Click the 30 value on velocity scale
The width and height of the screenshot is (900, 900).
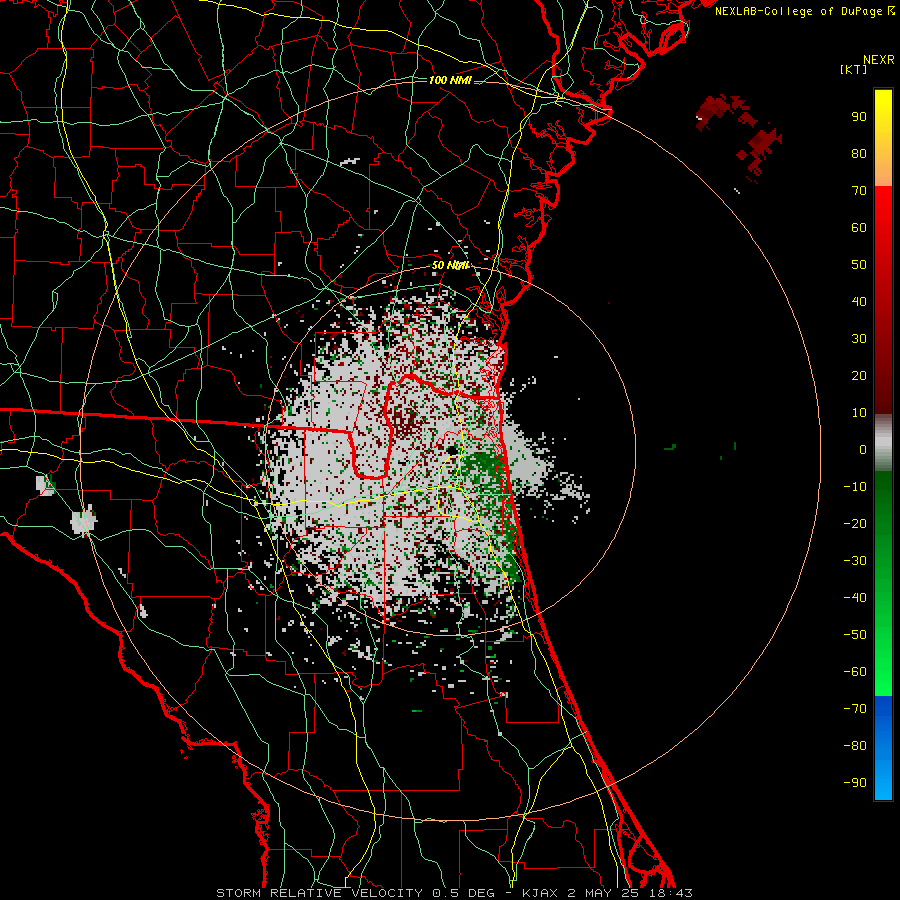coord(859,339)
